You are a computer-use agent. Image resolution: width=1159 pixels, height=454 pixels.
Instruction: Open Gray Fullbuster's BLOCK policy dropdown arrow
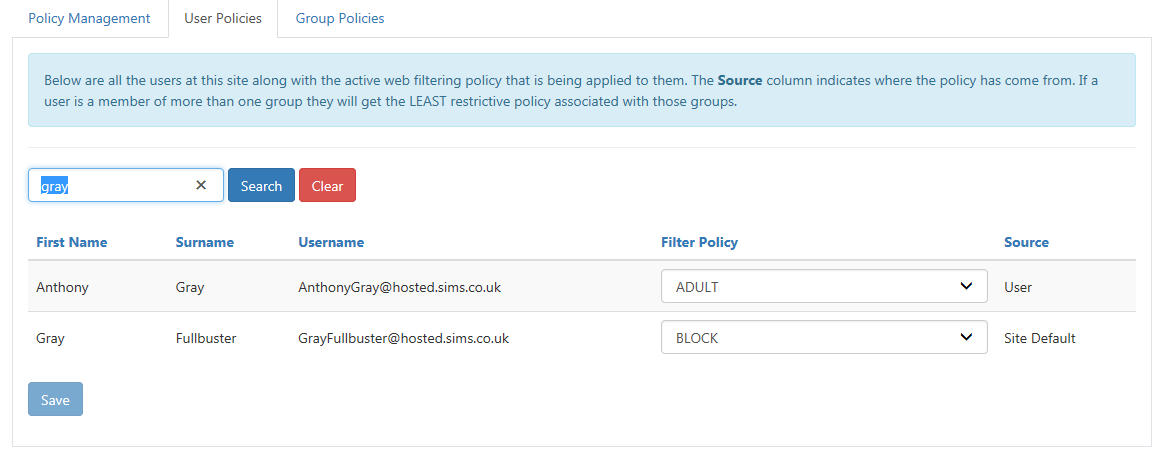965,337
